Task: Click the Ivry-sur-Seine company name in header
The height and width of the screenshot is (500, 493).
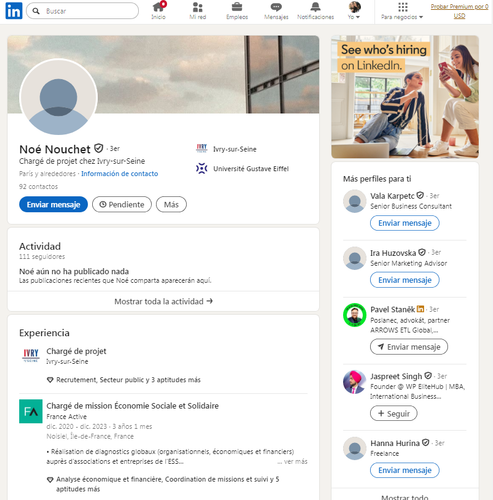Action: (235, 149)
